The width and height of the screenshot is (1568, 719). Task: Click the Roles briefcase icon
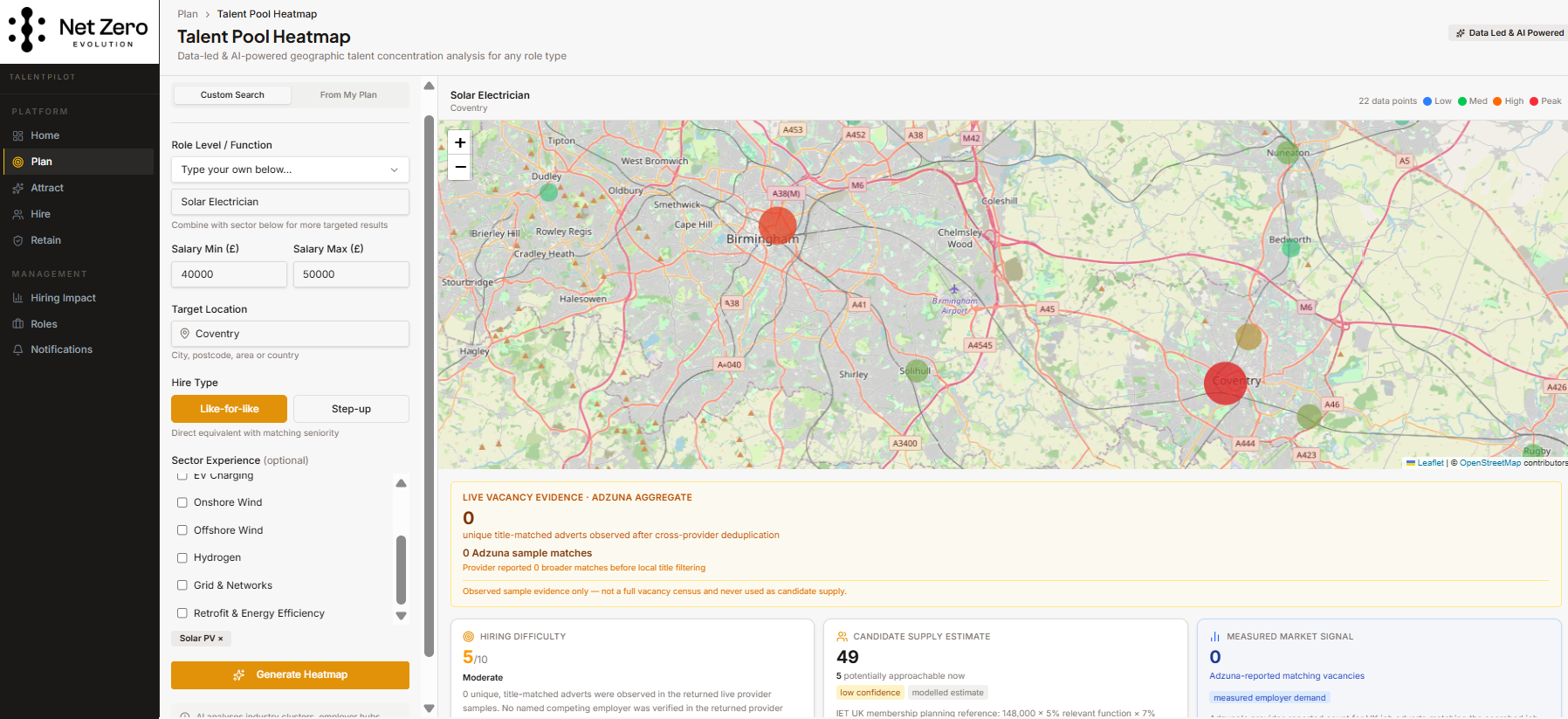tap(17, 324)
